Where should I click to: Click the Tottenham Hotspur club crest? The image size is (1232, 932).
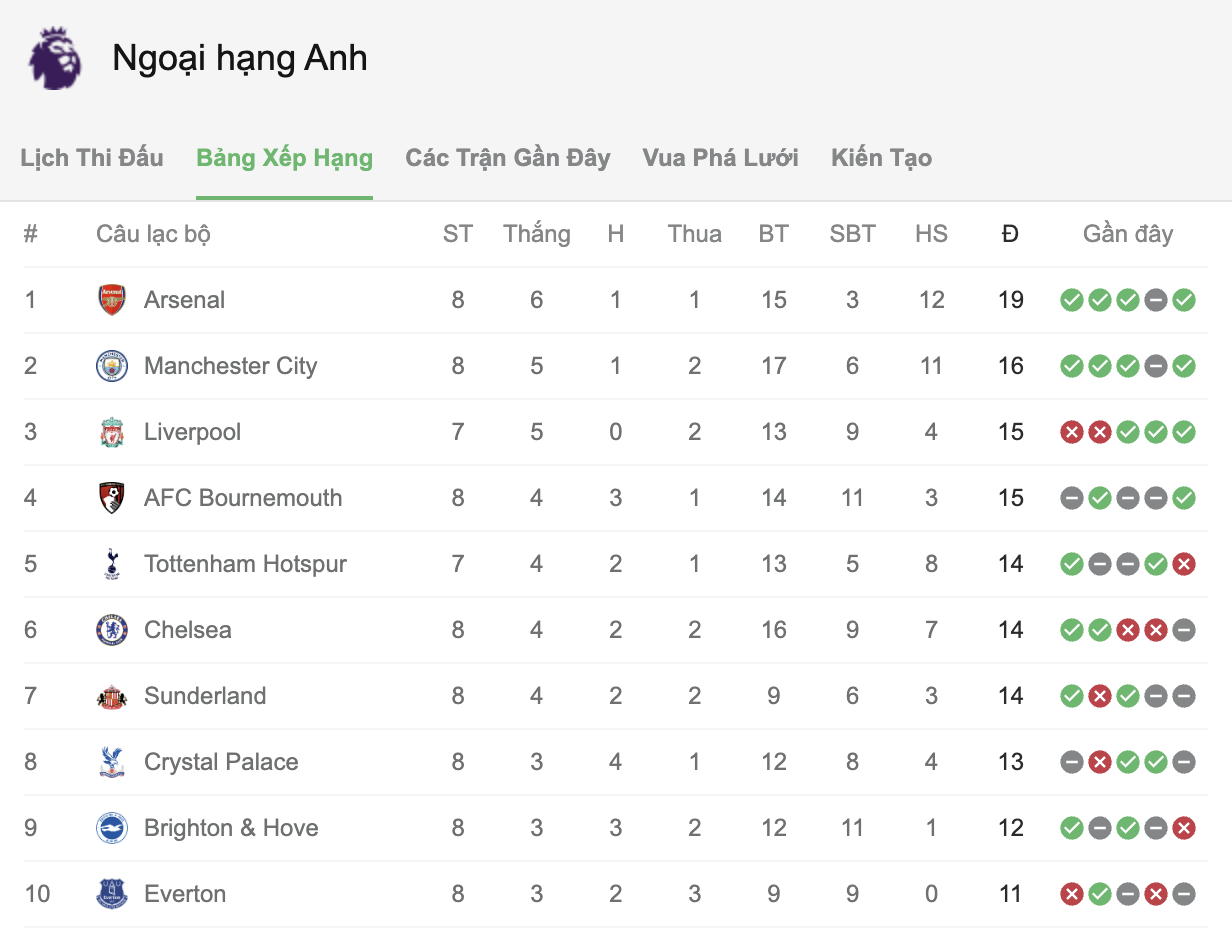pos(112,564)
